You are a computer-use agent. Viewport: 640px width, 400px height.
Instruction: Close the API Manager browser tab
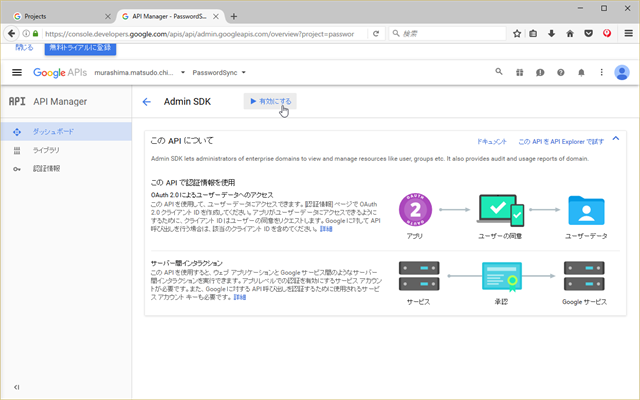216,16
